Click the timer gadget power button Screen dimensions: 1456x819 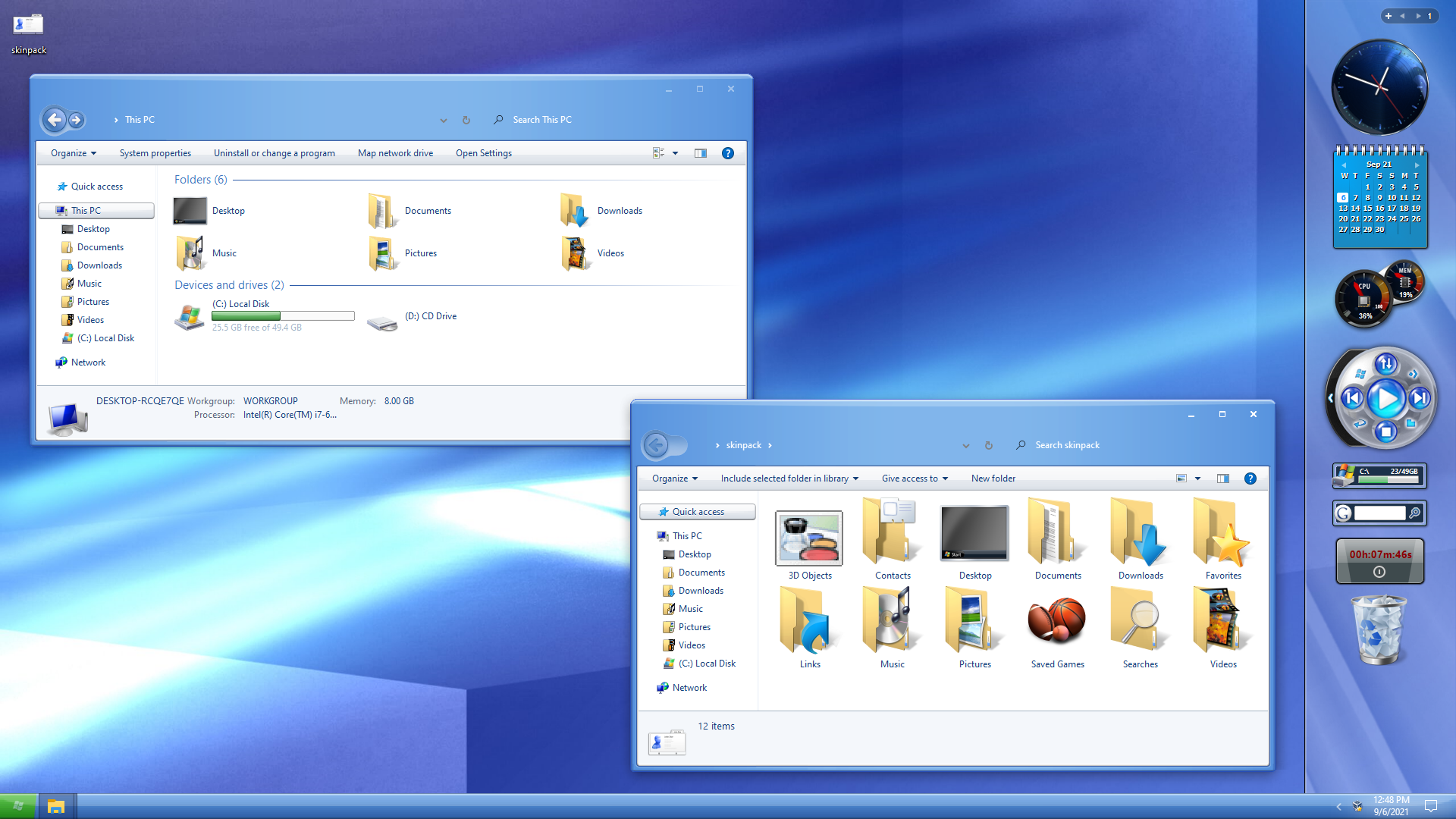pyautogui.click(x=1379, y=573)
